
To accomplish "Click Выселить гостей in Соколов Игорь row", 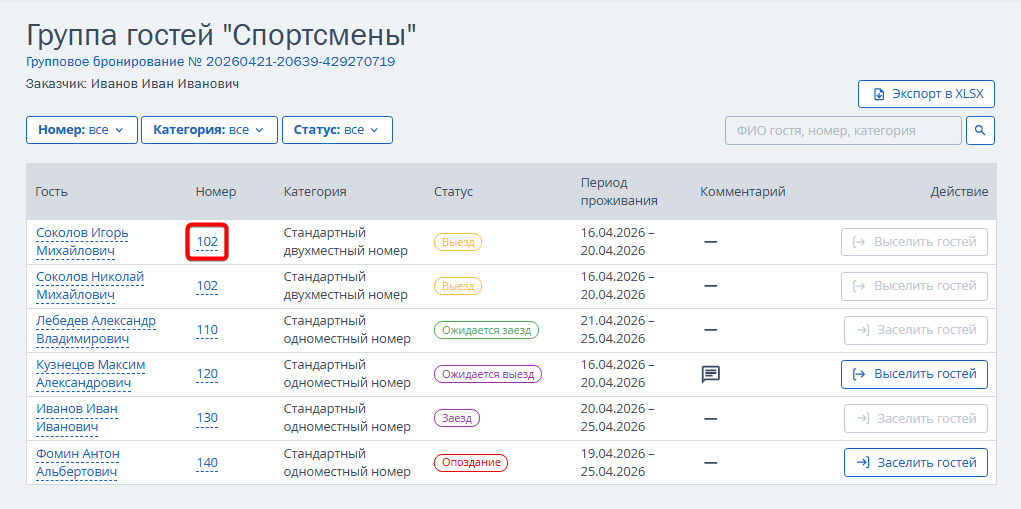I will point(914,242).
